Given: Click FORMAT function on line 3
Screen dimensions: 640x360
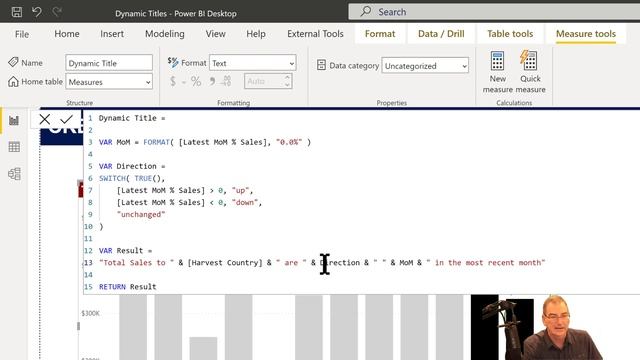Looking at the screenshot, I should point(156,142).
